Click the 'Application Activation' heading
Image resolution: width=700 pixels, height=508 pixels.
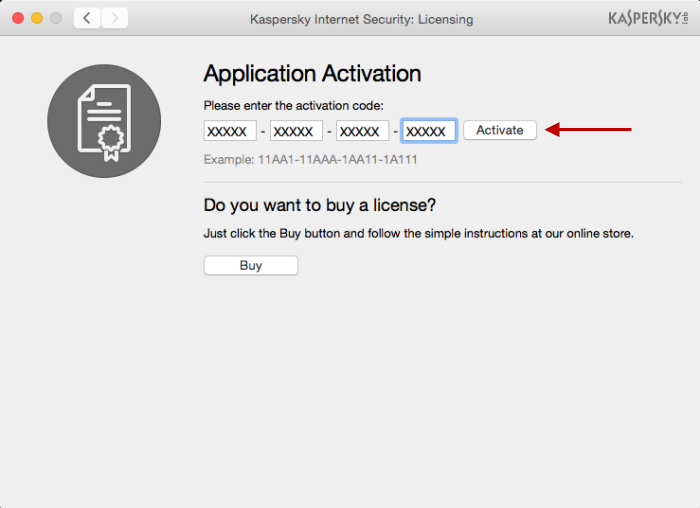pyautogui.click(x=312, y=74)
